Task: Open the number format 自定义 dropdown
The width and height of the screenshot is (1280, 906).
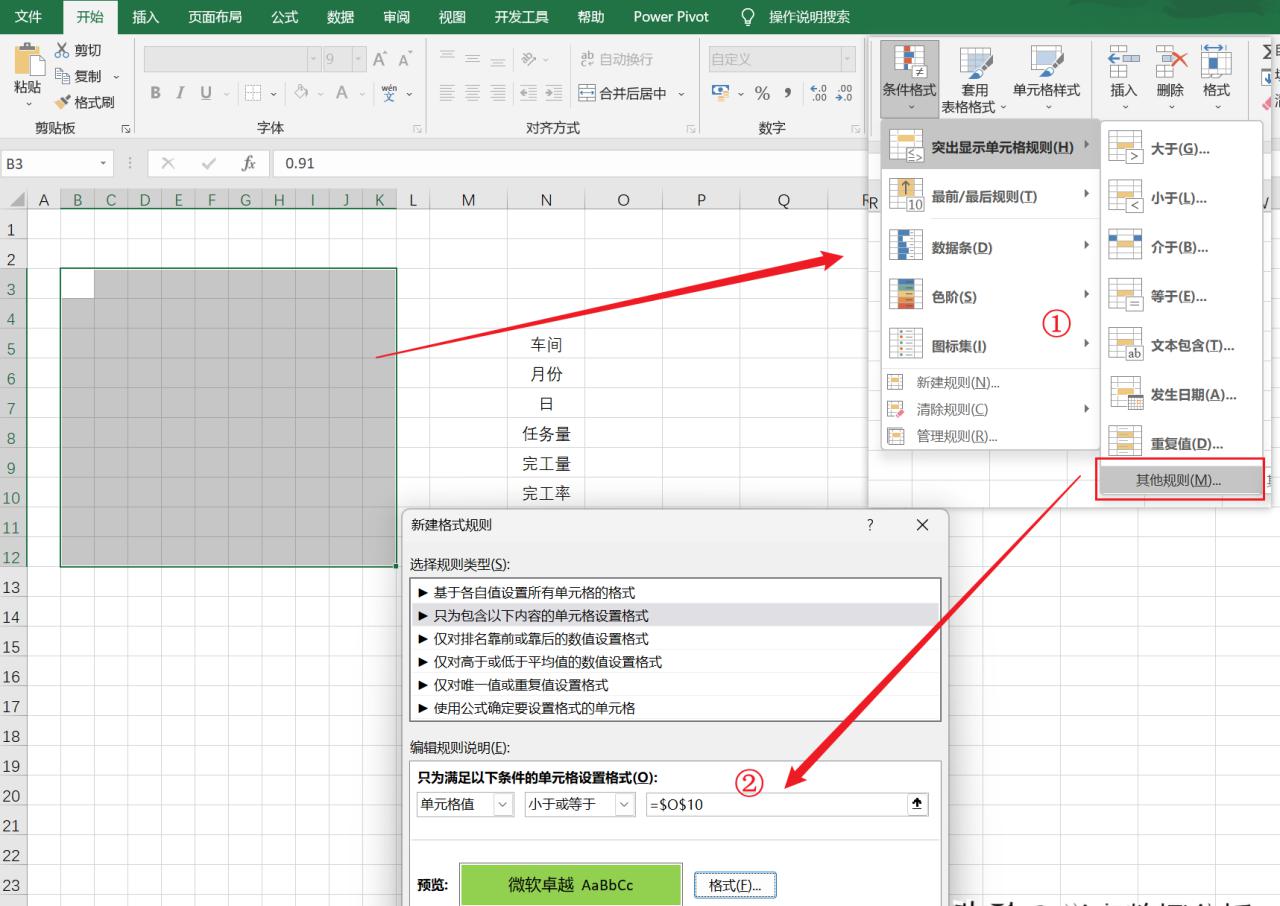Action: (x=847, y=59)
